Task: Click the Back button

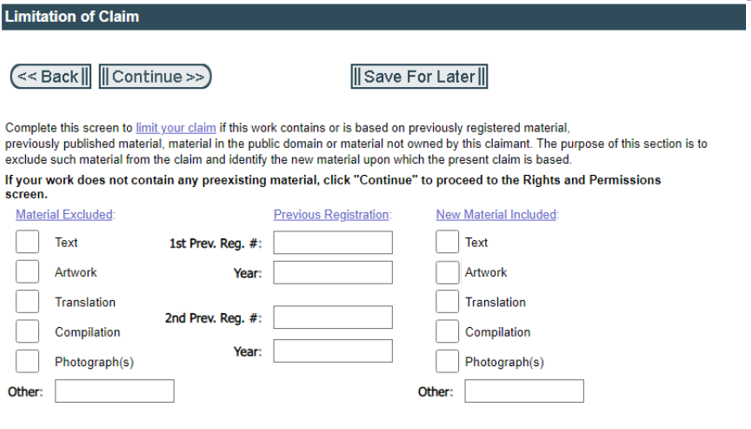Action: point(50,77)
